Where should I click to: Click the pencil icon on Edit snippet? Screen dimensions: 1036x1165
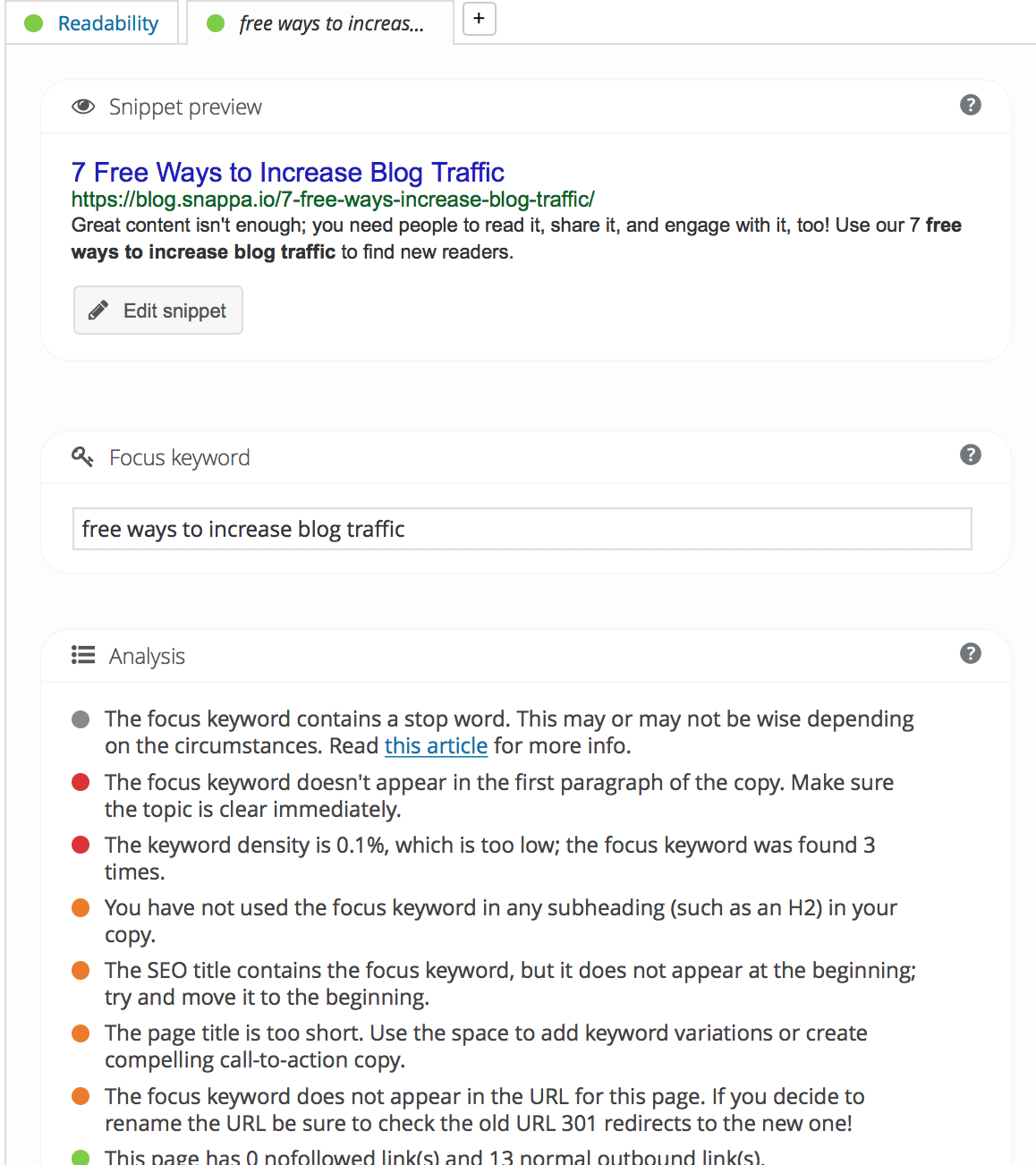point(98,310)
